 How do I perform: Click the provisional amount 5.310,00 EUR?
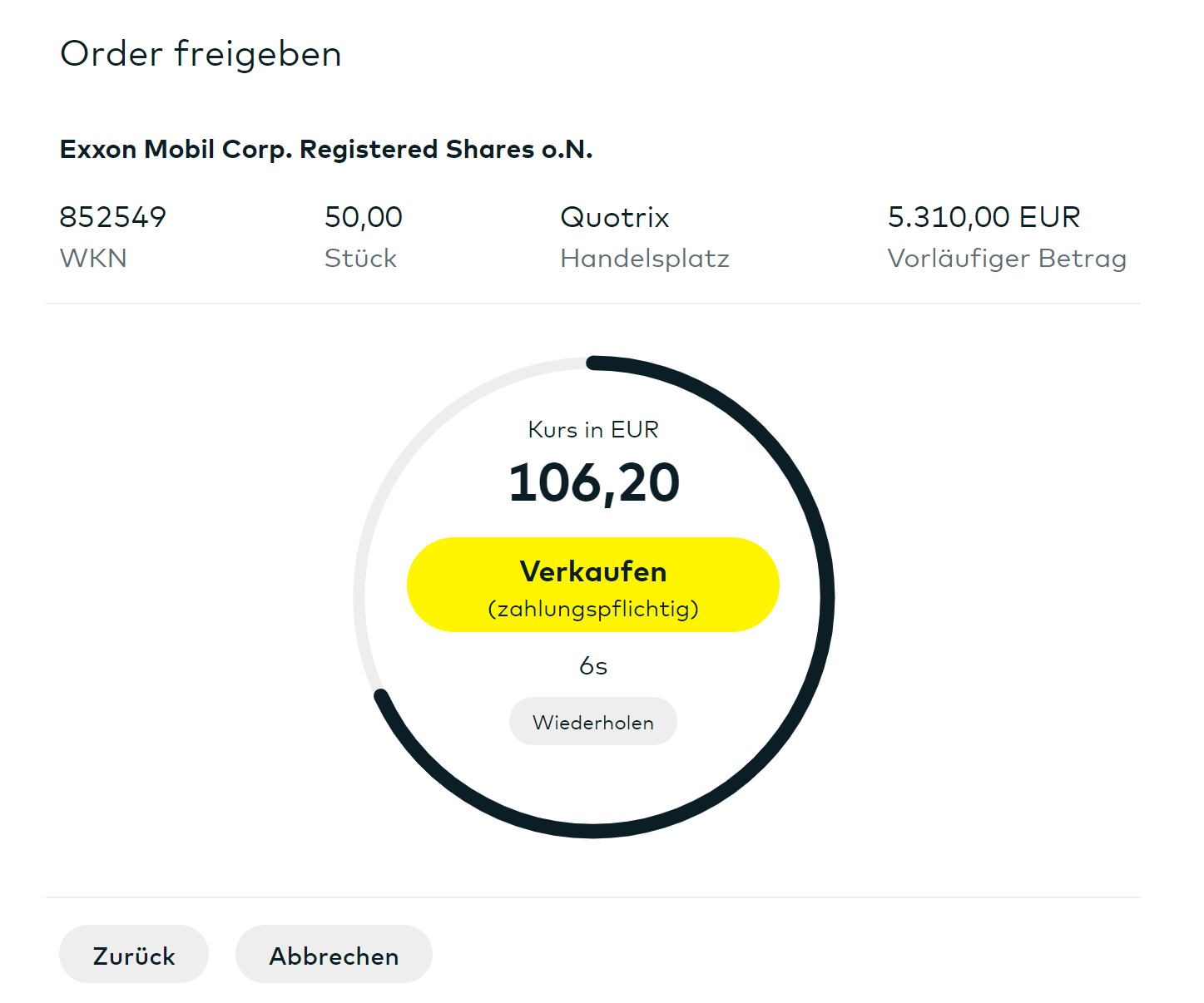coord(984,217)
